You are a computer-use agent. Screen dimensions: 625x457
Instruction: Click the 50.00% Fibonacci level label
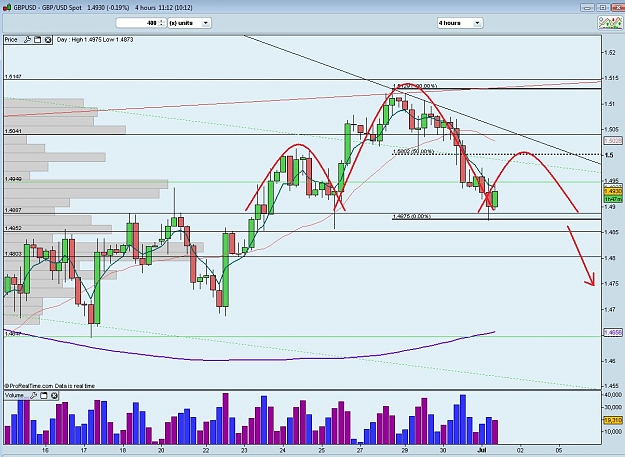click(x=413, y=152)
